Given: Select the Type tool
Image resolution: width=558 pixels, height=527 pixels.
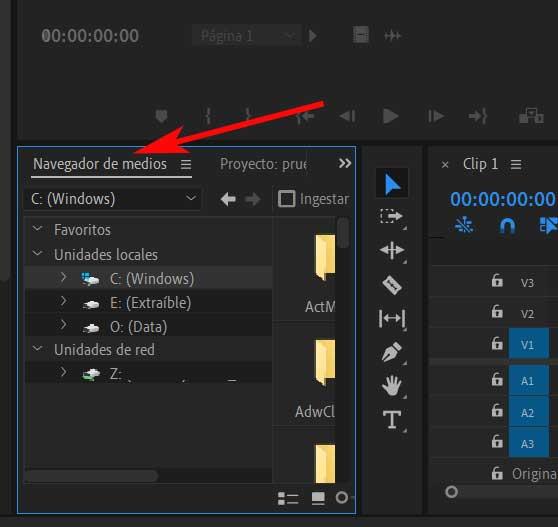Looking at the screenshot, I should click(x=391, y=419).
